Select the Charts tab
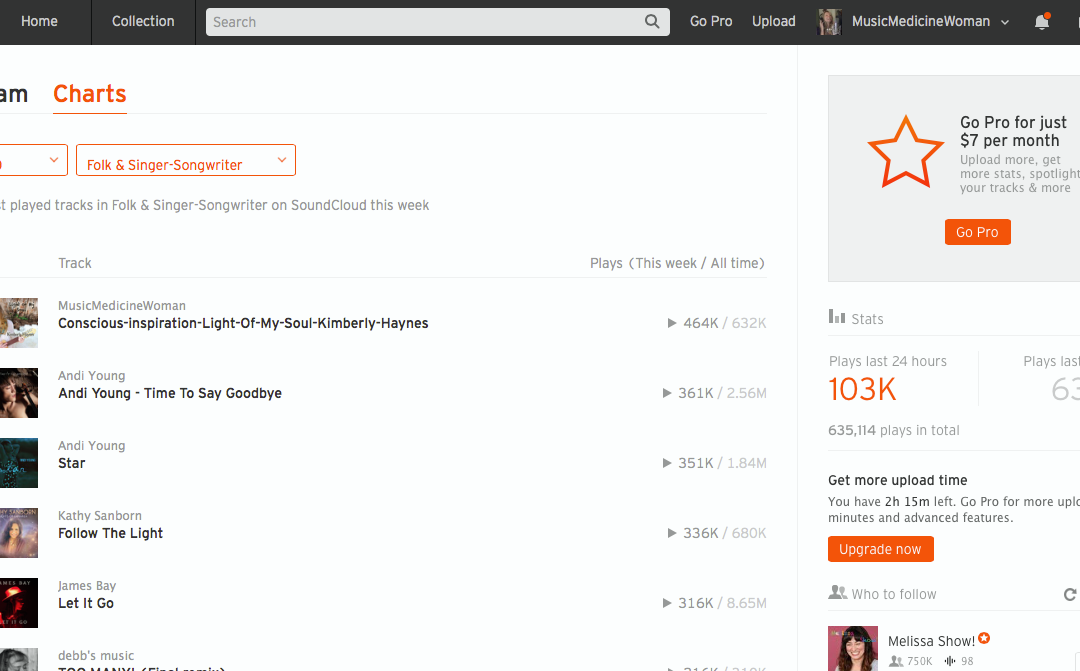This screenshot has width=1080, height=671. pos(90,94)
